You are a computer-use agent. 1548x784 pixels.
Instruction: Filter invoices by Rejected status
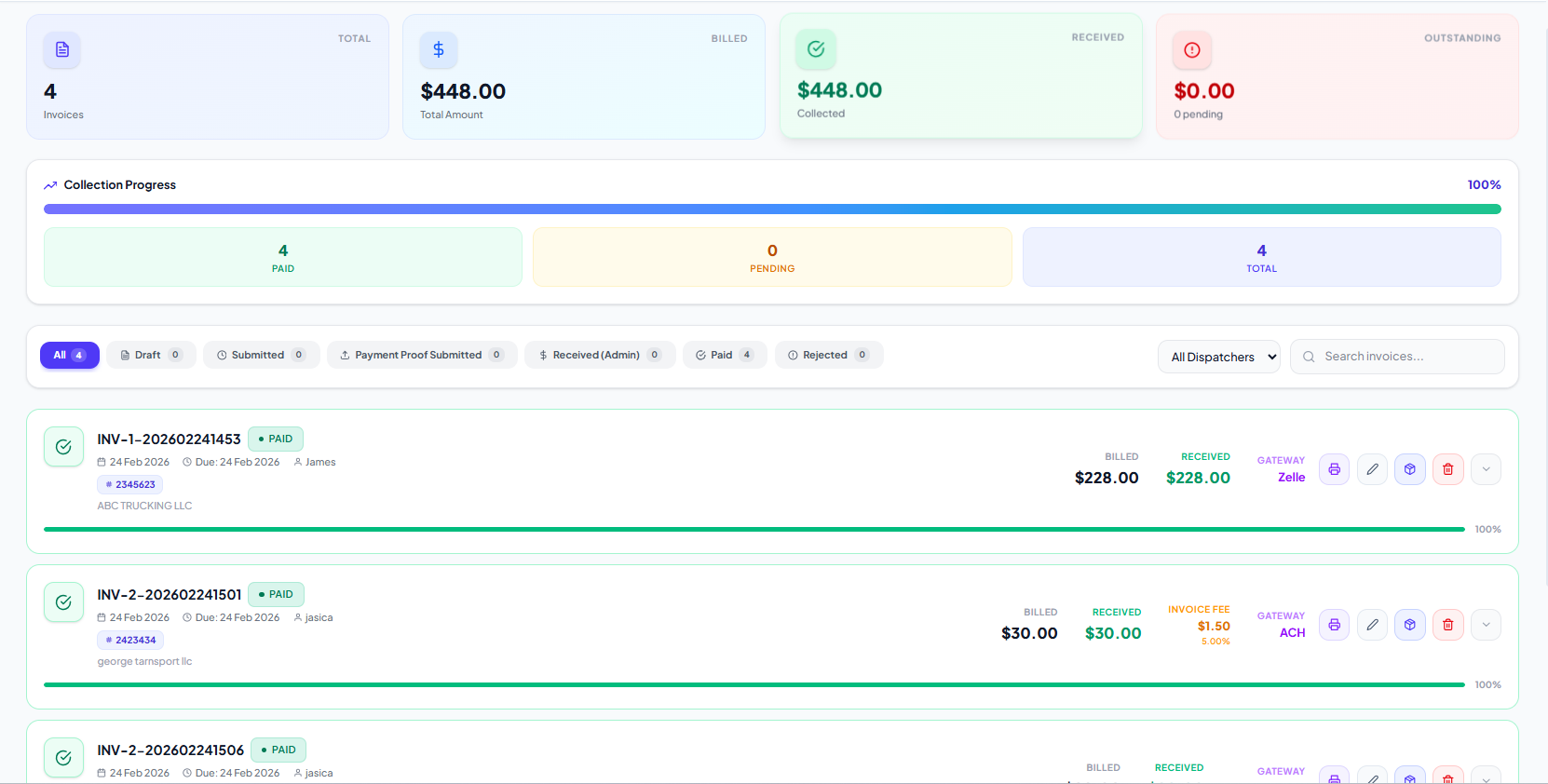point(829,355)
